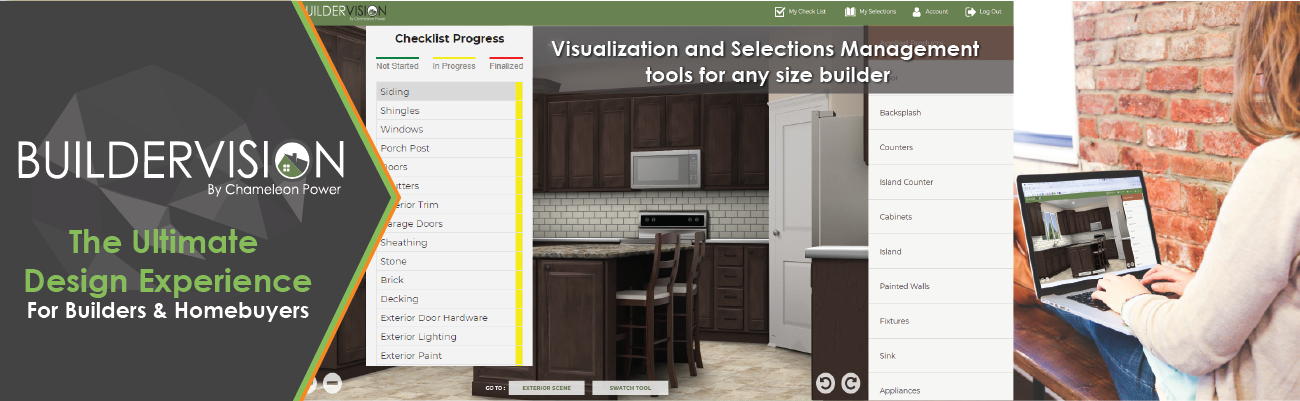Click the microwave in kitchen scene
The image size is (1300, 401).
click(667, 169)
